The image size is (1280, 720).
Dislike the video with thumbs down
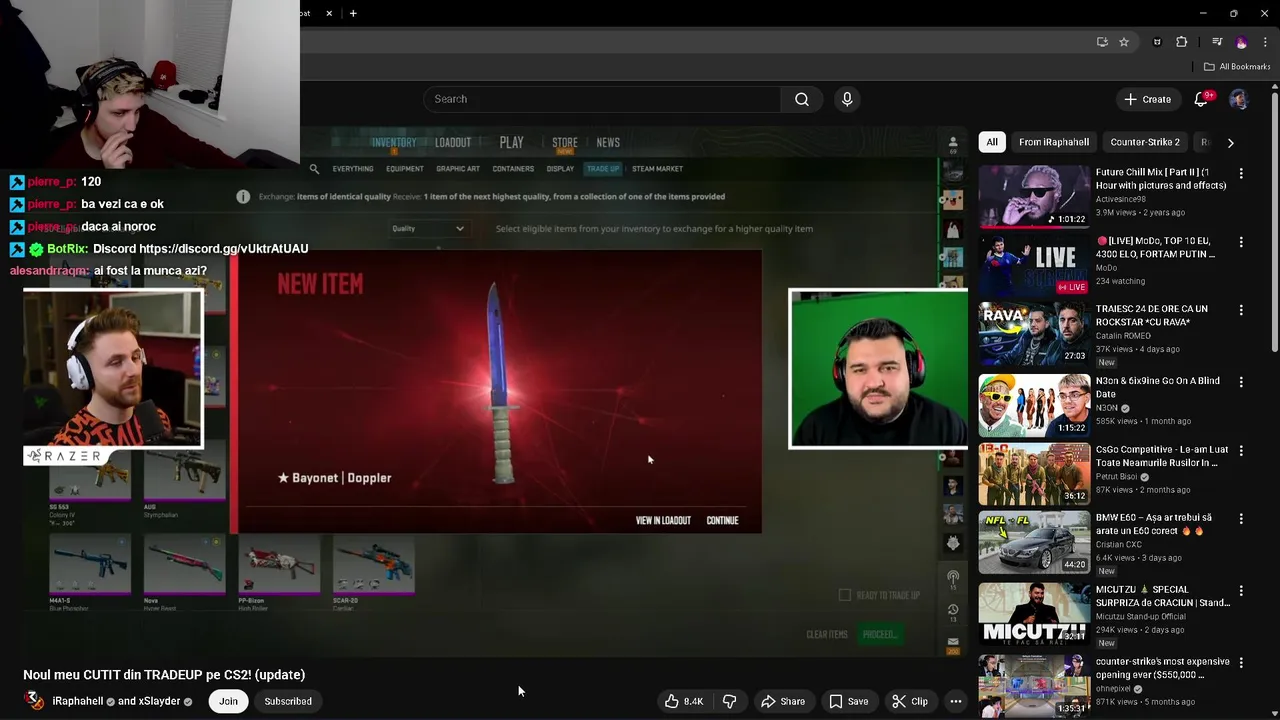[729, 701]
